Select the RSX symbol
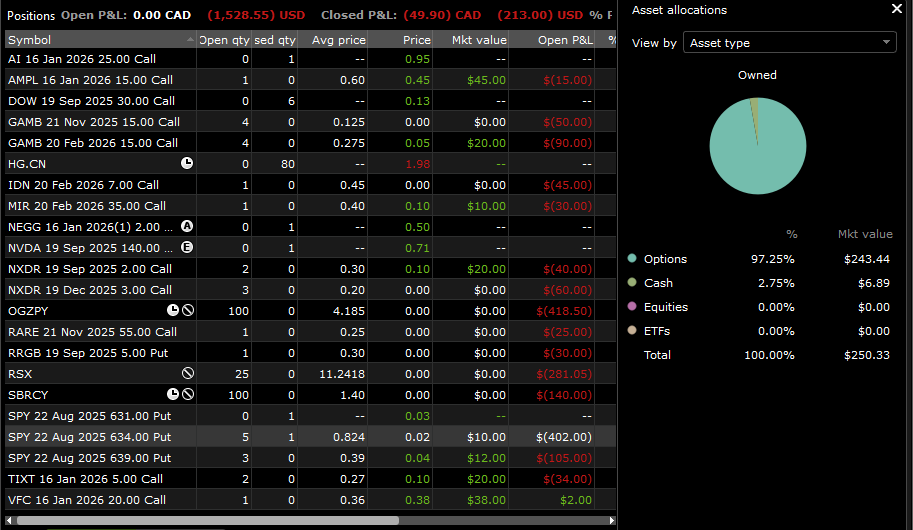 point(20,373)
